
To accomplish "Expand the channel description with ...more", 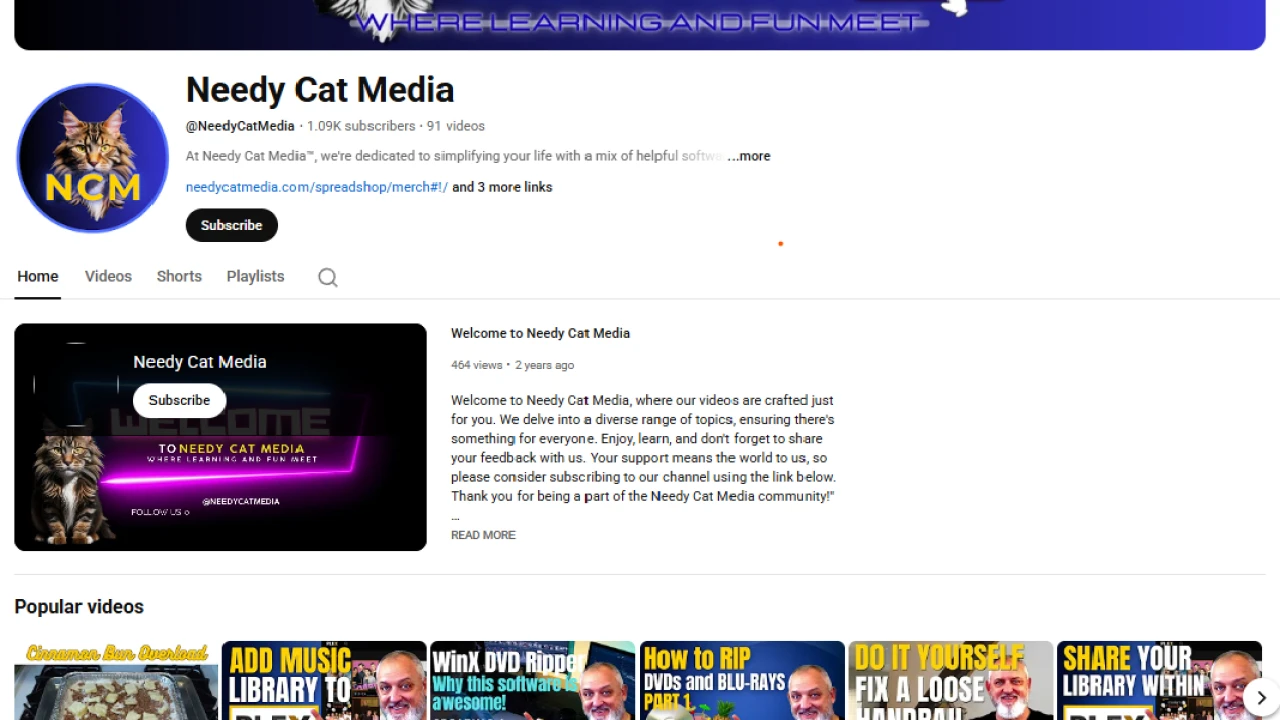I will pos(749,156).
